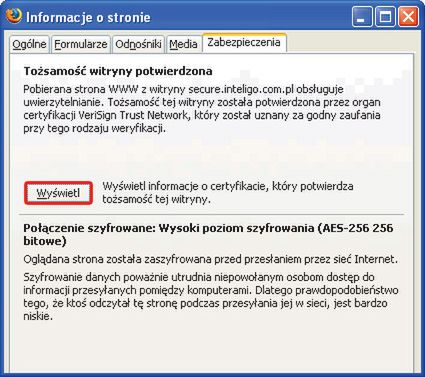Viewport: 425px width, 377px height.
Task: Click the secure.inteligo.com.pl domain text
Action: [x=242, y=90]
